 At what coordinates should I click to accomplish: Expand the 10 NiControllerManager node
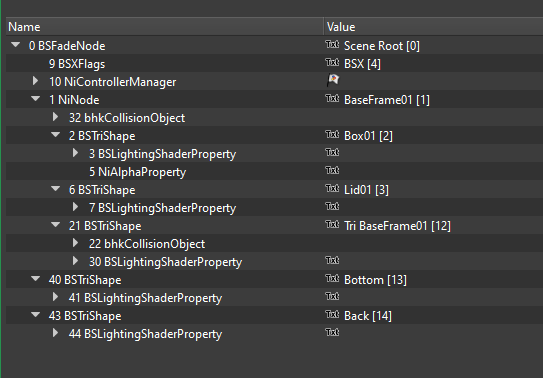(35, 81)
